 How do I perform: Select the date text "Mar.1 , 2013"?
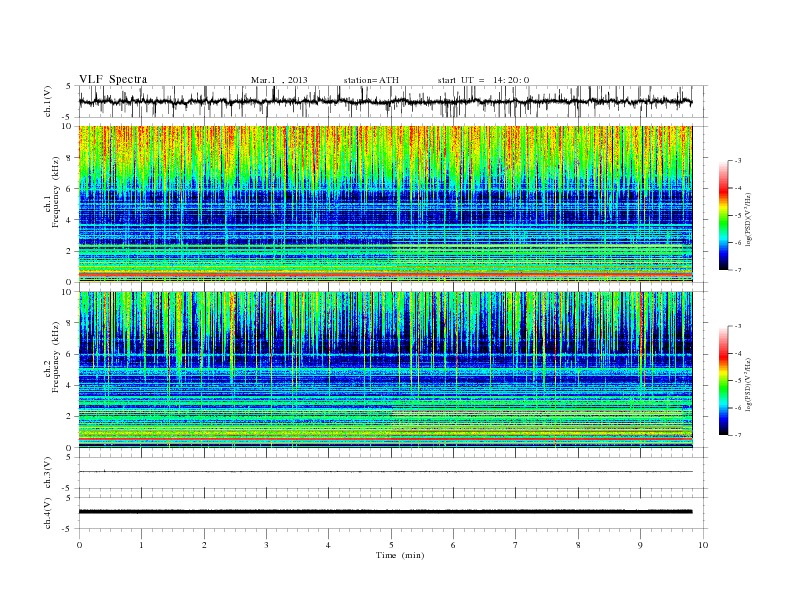pos(279,80)
